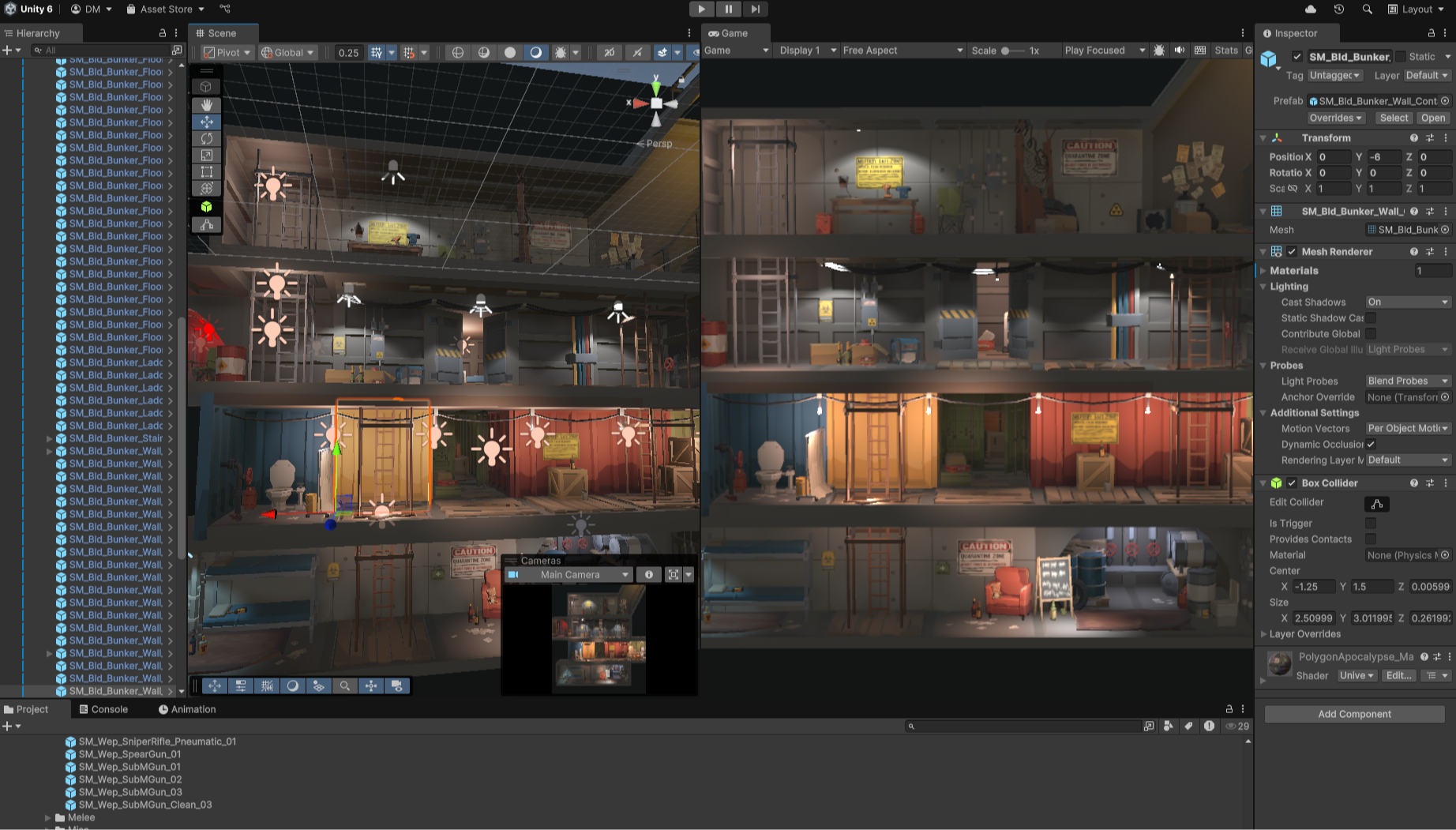Click the material Edit... button
This screenshot has width=1456, height=830.
pyautogui.click(x=1399, y=675)
